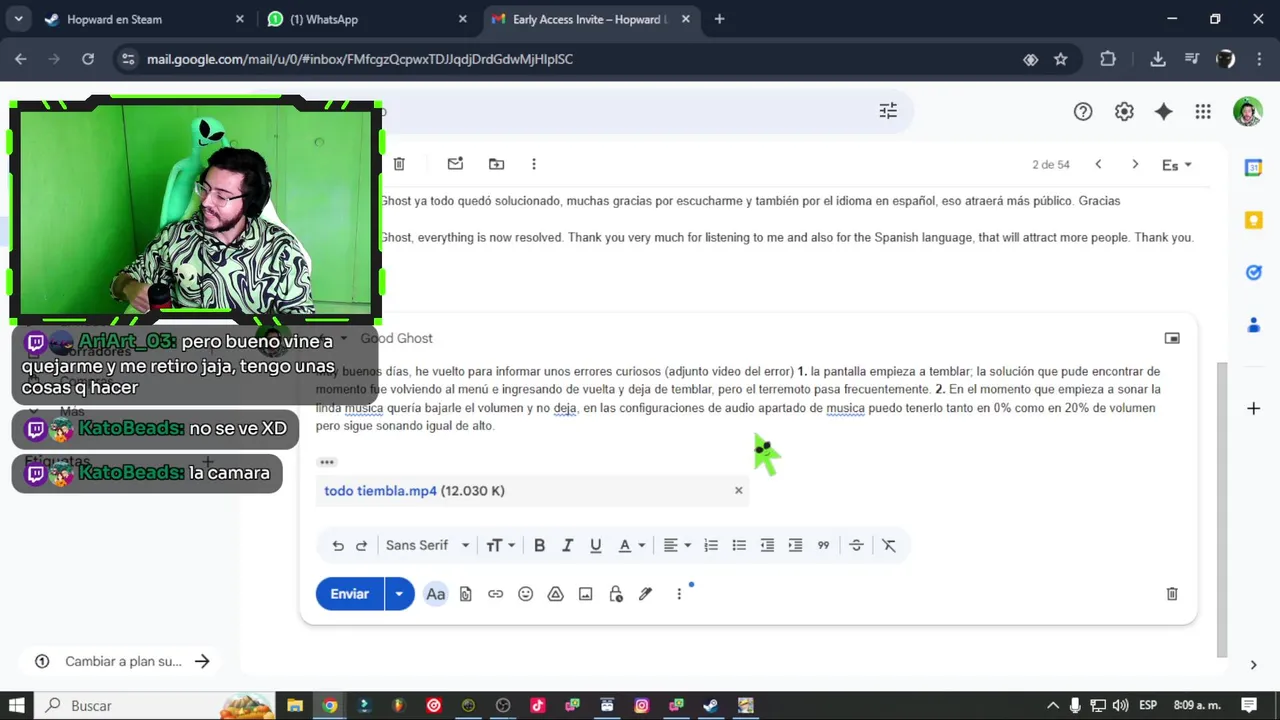Remove formatting from selected text
Screen dimensions: 1280x720
point(889,545)
